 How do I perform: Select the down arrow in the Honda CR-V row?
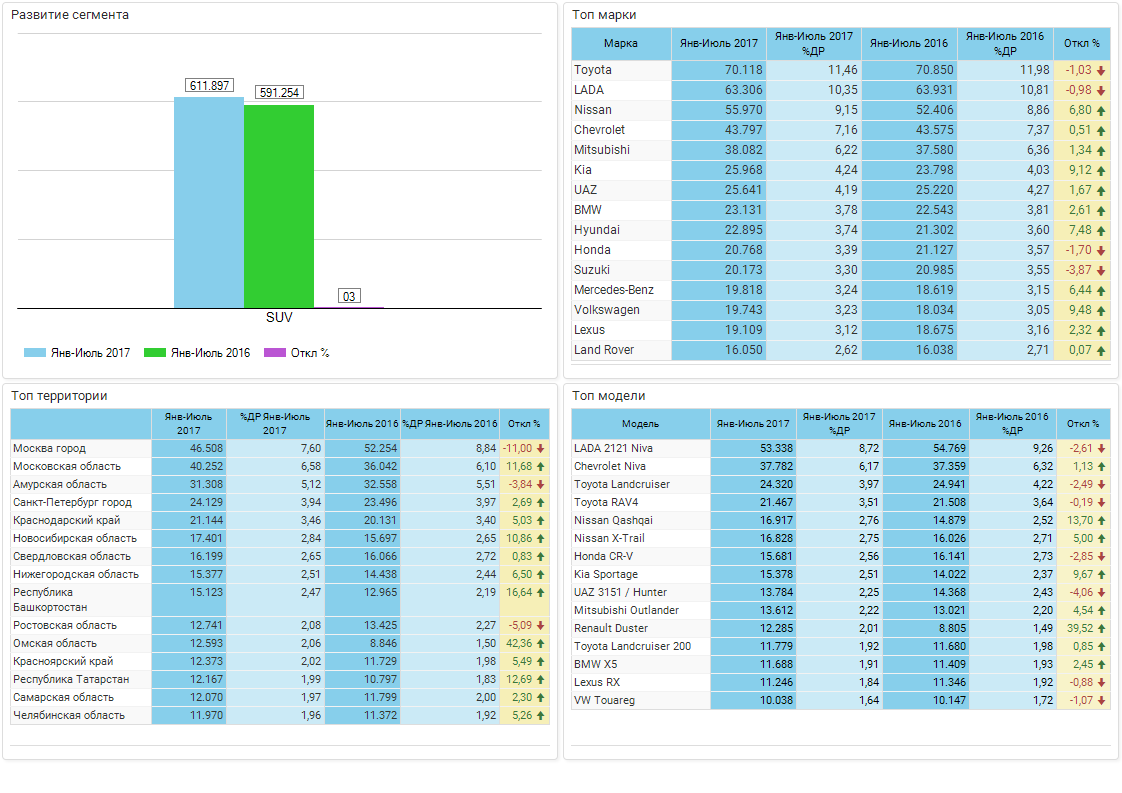(1101, 556)
